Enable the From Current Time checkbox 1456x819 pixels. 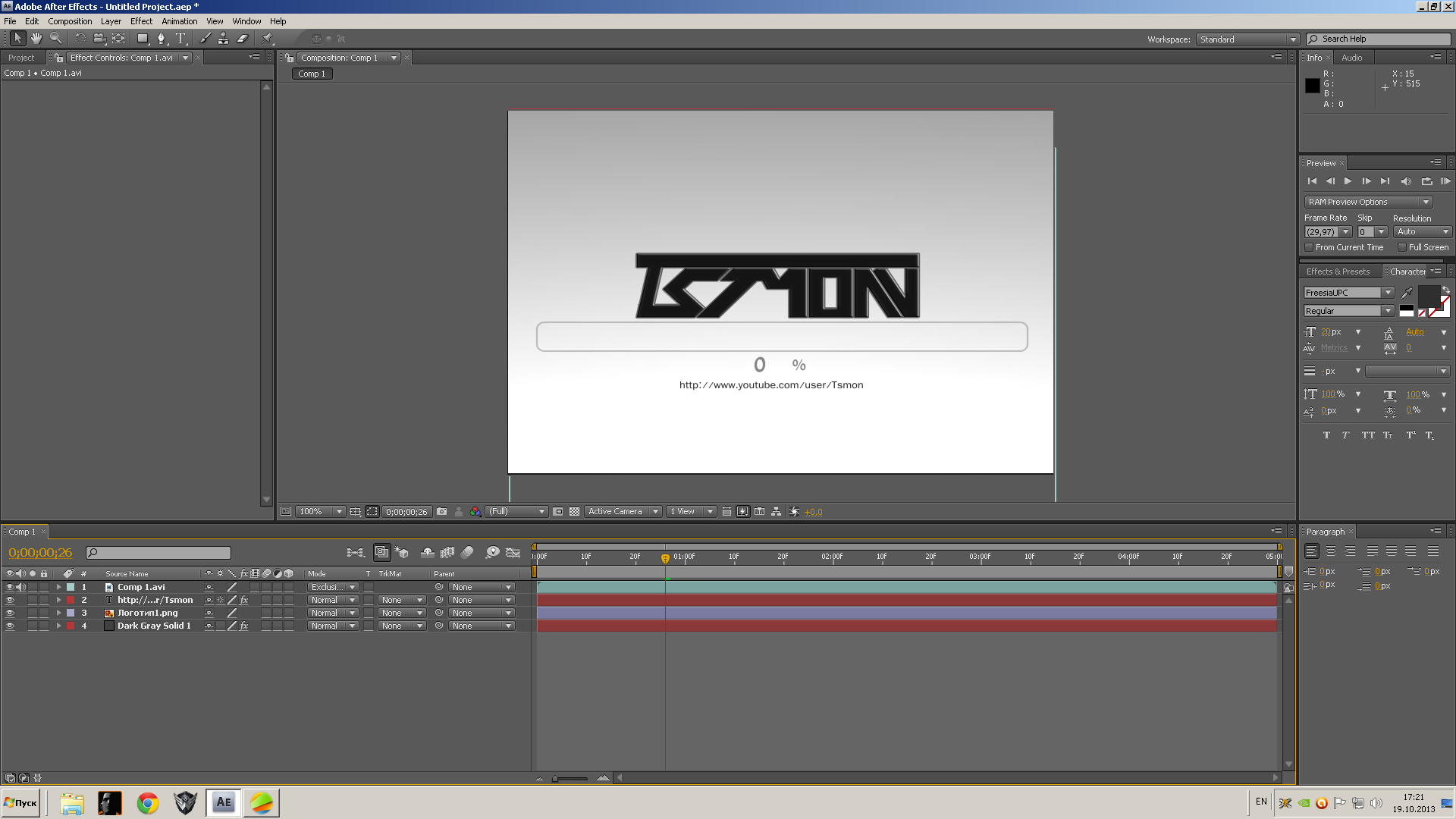pos(1309,248)
